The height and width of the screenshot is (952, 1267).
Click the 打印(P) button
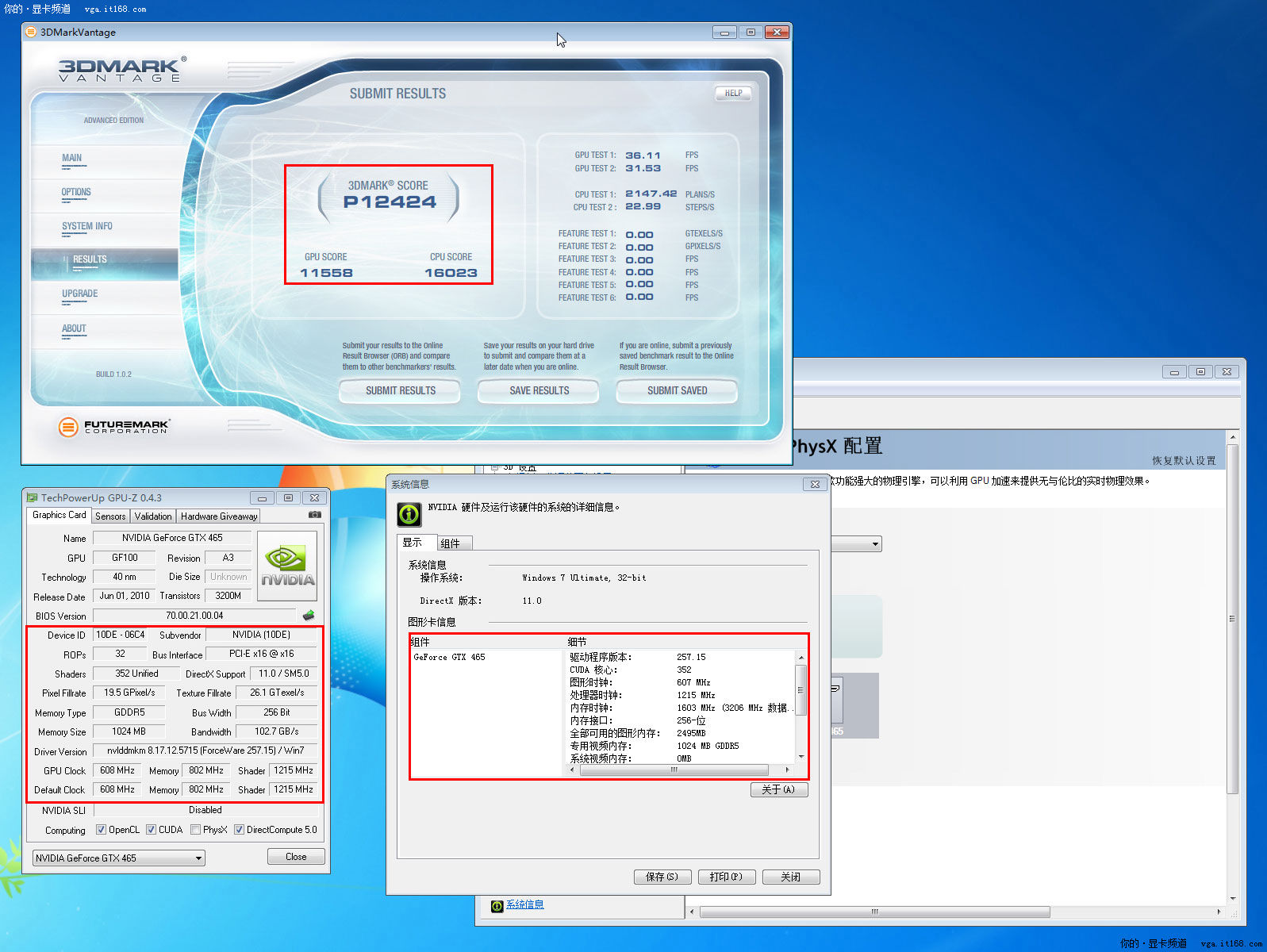pos(726,877)
